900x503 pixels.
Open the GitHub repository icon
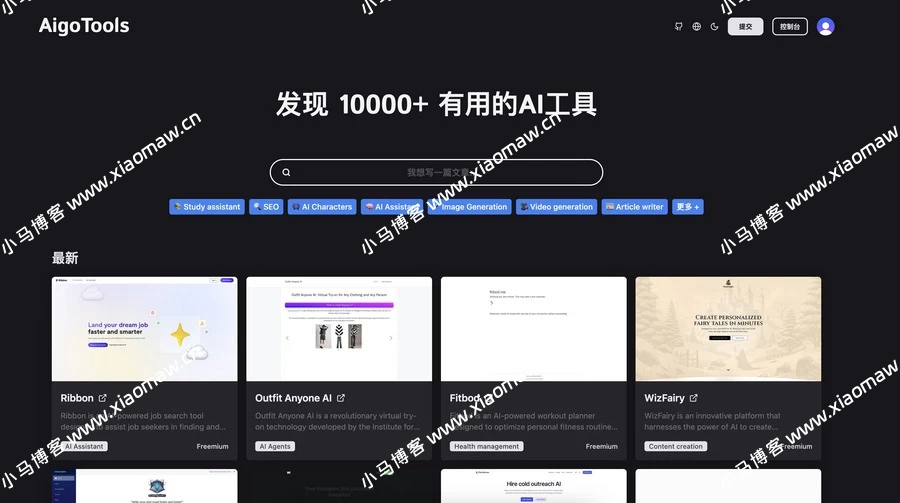pyautogui.click(x=679, y=27)
